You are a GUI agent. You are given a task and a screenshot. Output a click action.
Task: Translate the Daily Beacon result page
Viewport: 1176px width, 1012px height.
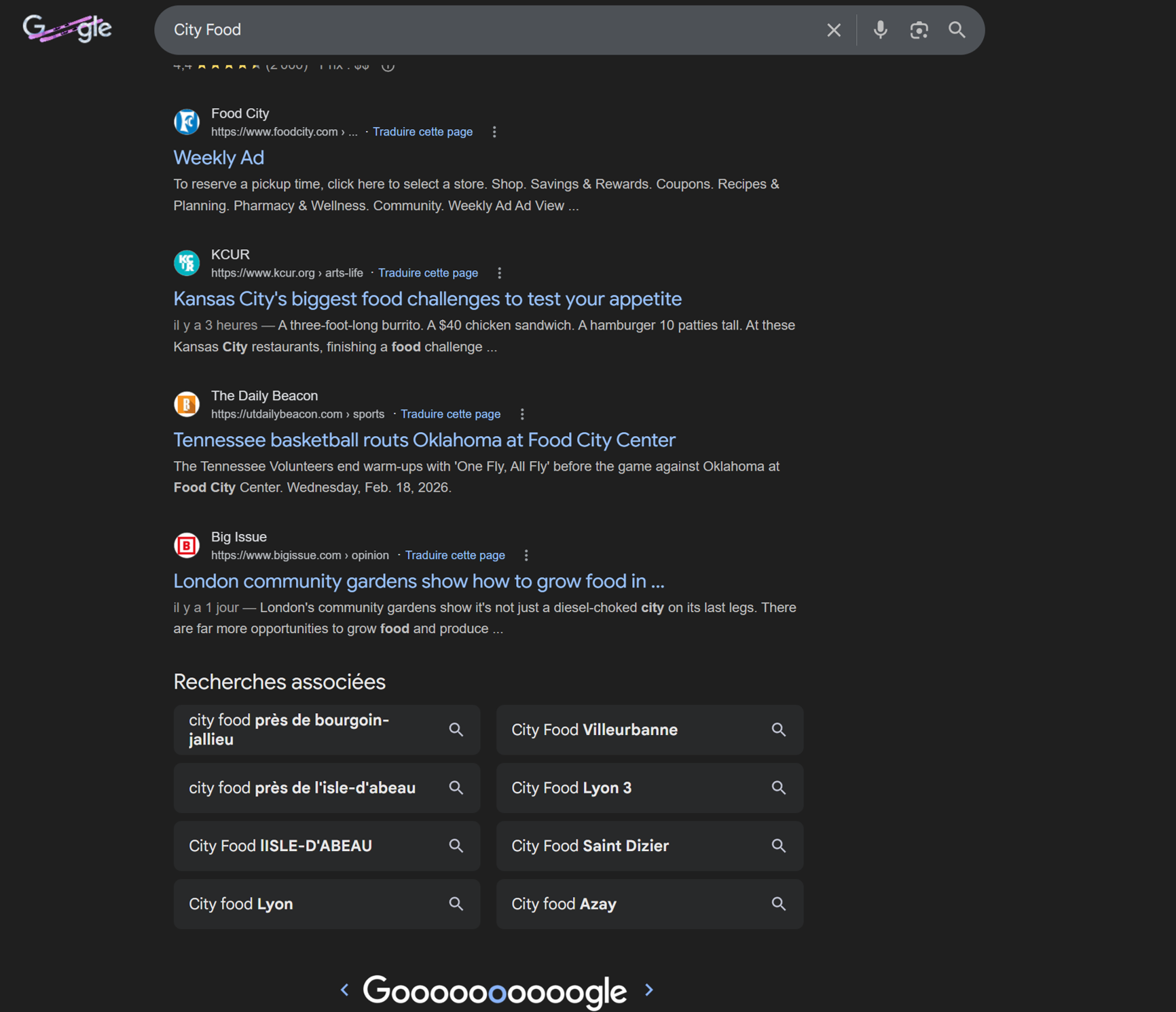(x=450, y=414)
